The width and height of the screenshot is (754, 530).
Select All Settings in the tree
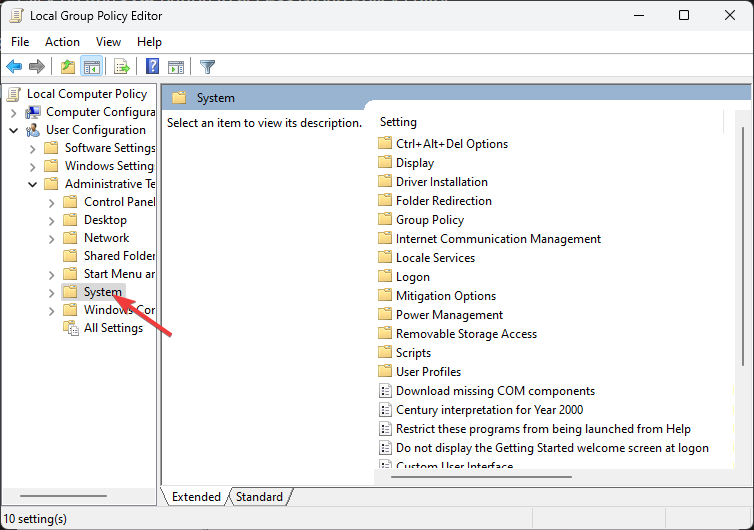pos(113,328)
